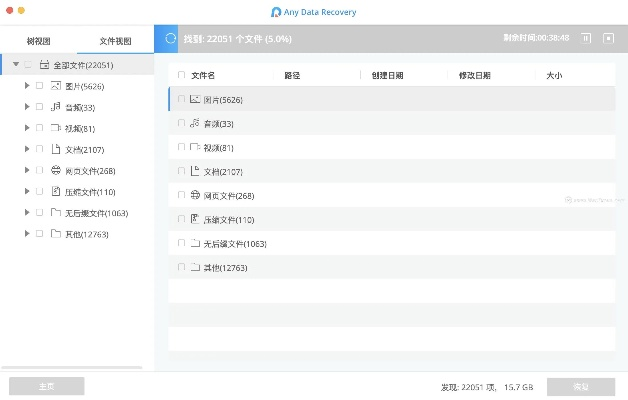This screenshot has width=628, height=400.
Task: Click the 图片 image icon in file list
Action: point(195,99)
